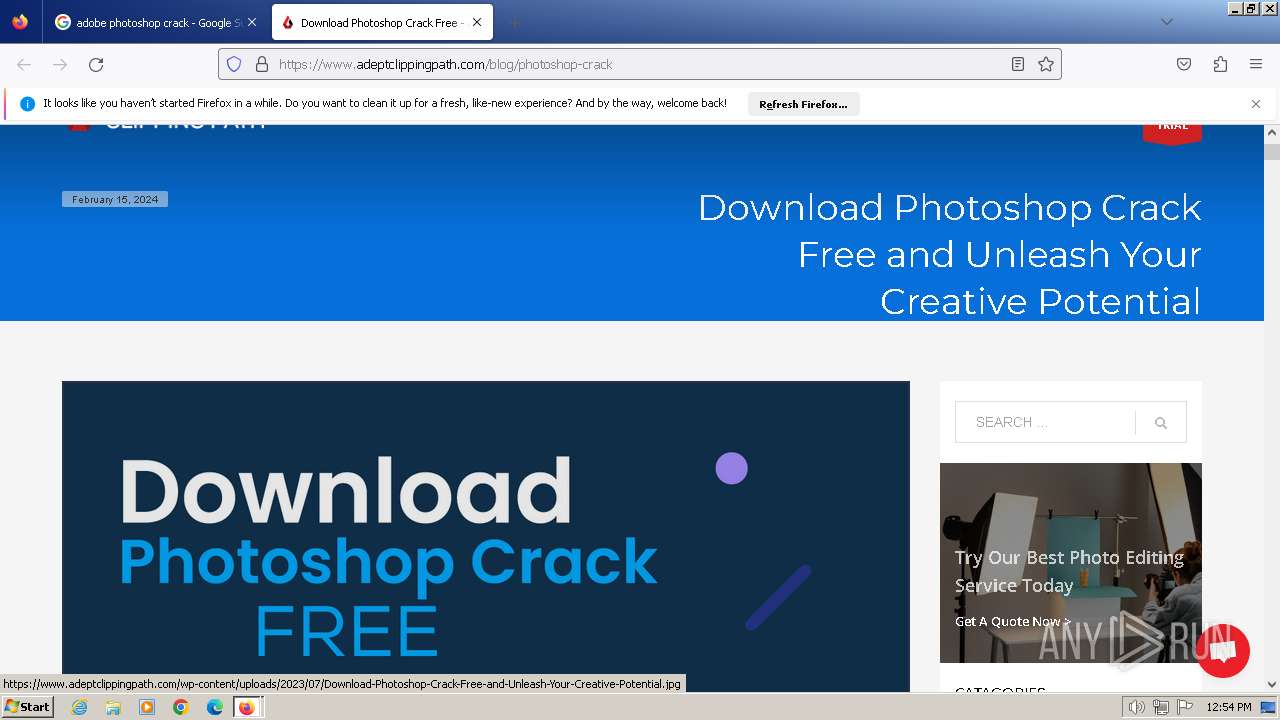1280x720 pixels.
Task: Open the network tray icon
Action: coord(1161,707)
